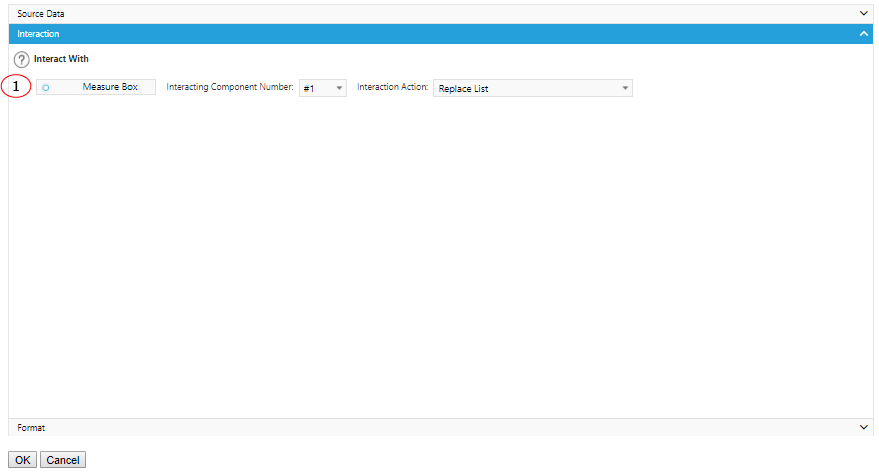Expand the Source Data section chevron
879x476 pixels.
click(x=863, y=13)
